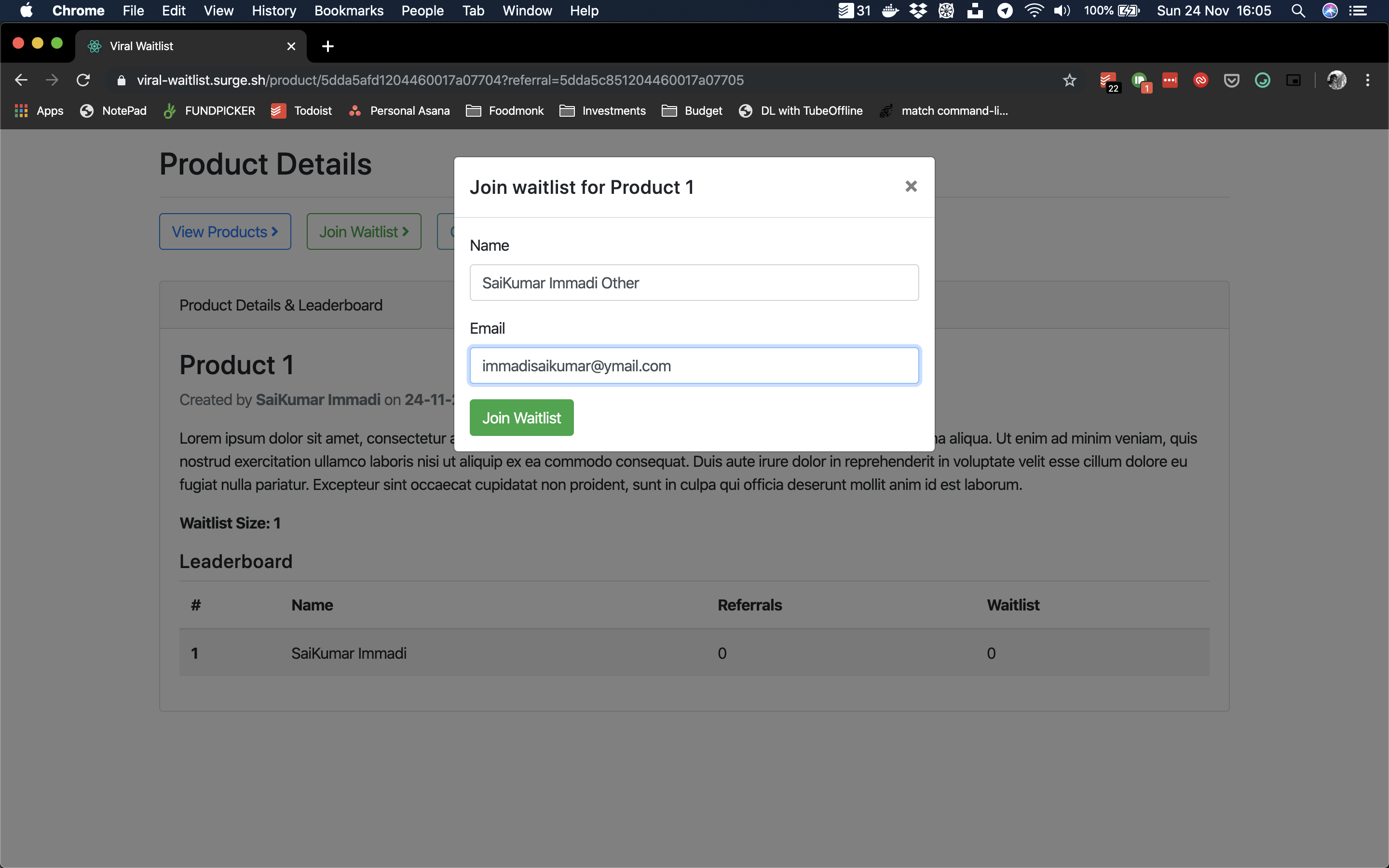This screenshot has width=1389, height=868.
Task: Open new tab with plus icon
Action: [328, 46]
